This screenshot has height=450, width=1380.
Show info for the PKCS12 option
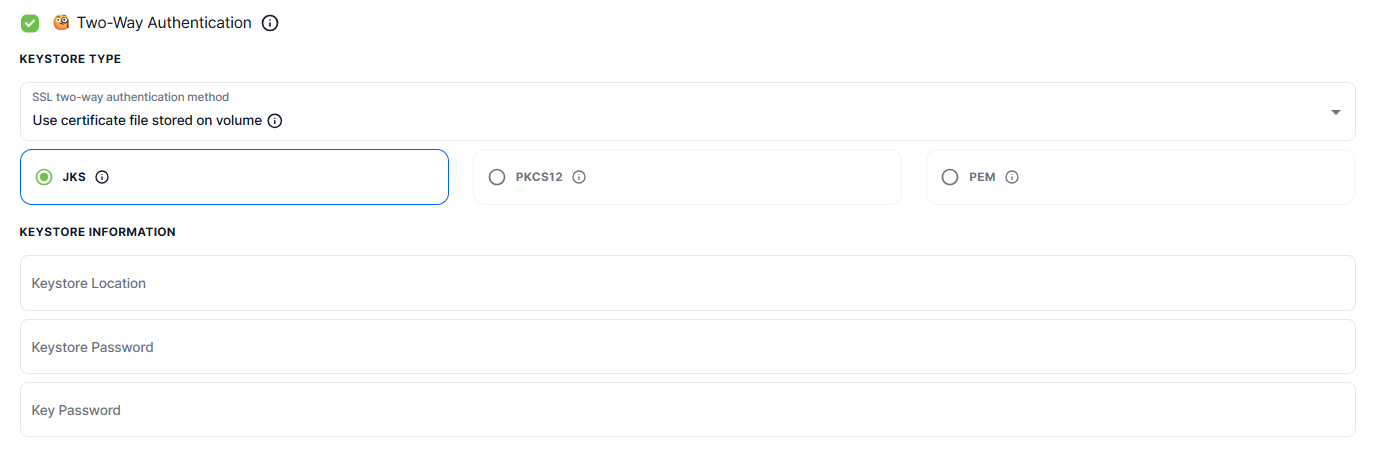[x=579, y=177]
